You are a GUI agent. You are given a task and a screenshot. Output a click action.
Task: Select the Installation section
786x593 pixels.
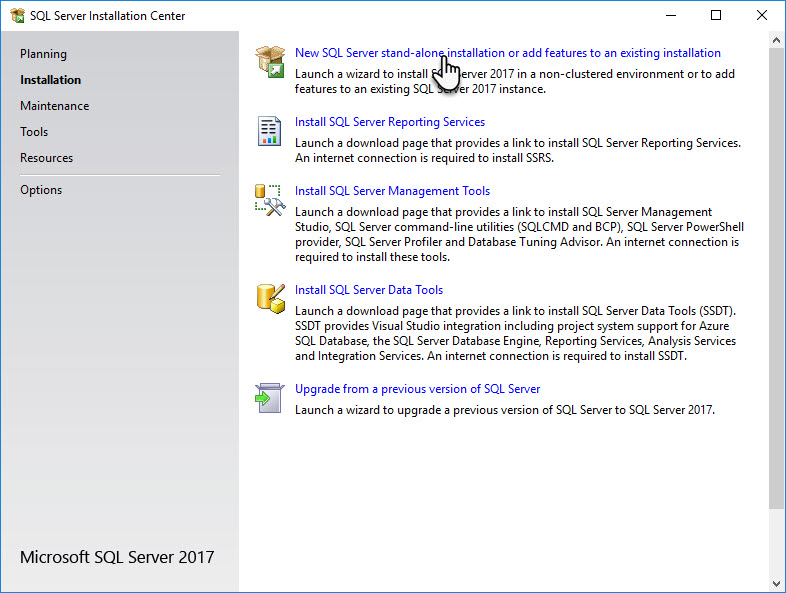(50, 80)
